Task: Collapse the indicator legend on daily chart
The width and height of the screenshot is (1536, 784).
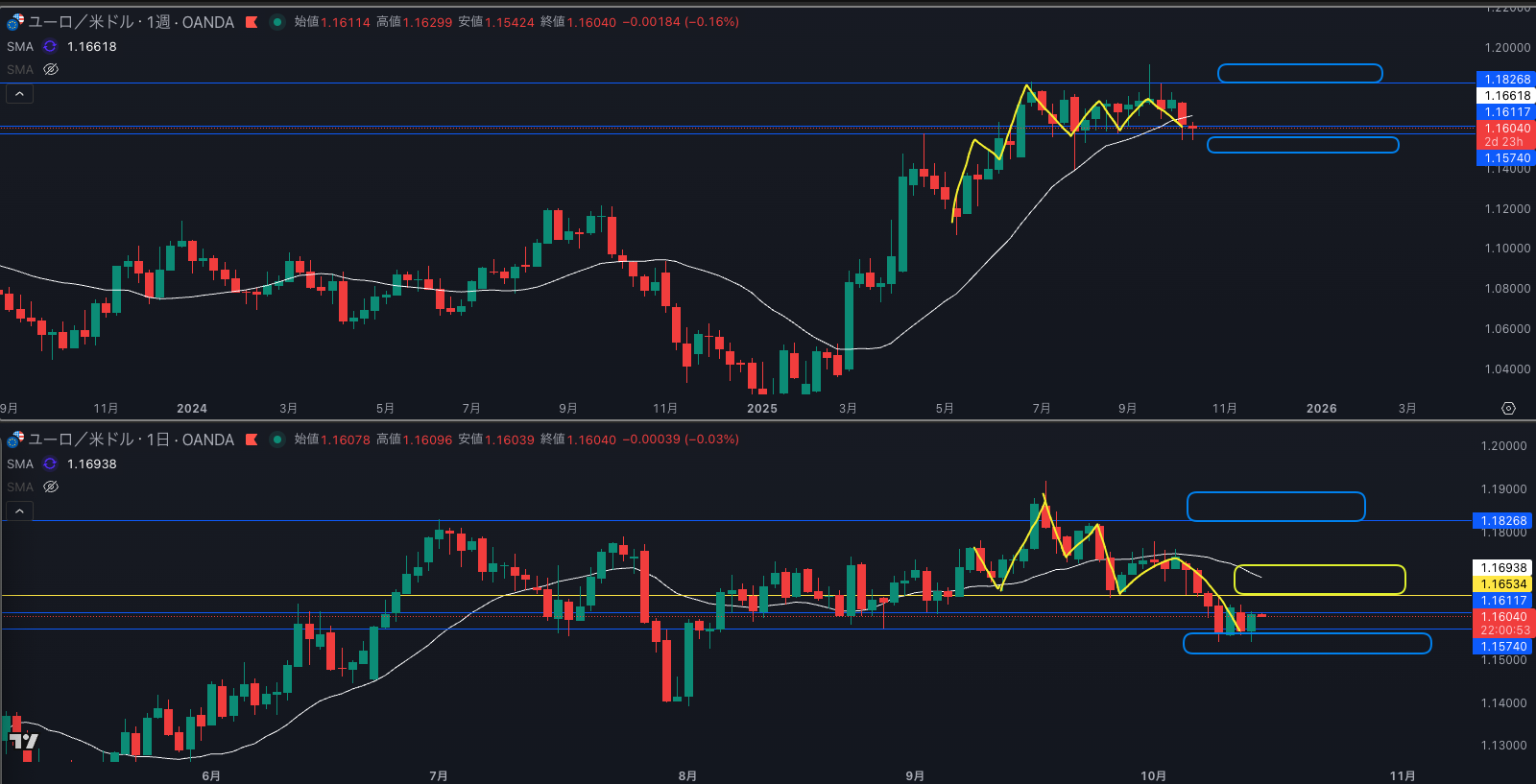Action: click(x=19, y=511)
